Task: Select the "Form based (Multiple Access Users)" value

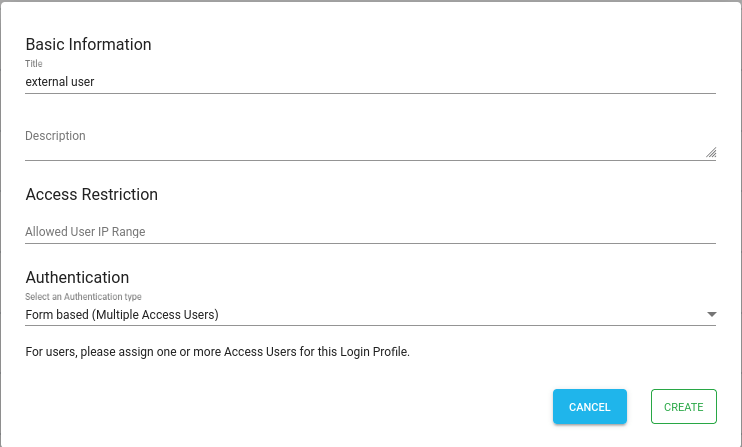Action: point(122,315)
